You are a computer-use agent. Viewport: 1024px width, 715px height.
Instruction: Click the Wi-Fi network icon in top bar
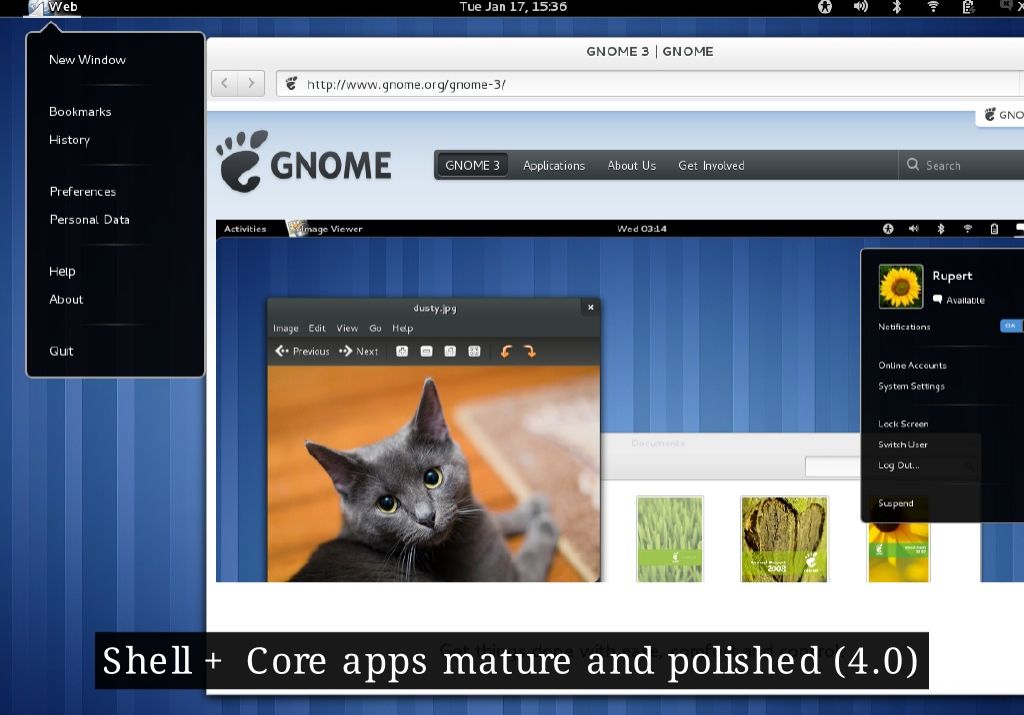click(x=933, y=7)
